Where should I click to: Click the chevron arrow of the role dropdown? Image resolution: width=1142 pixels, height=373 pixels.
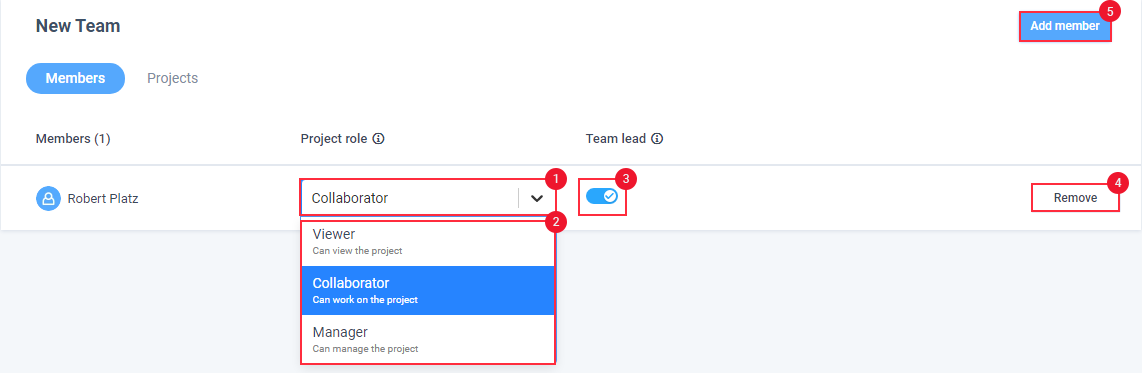(537, 198)
